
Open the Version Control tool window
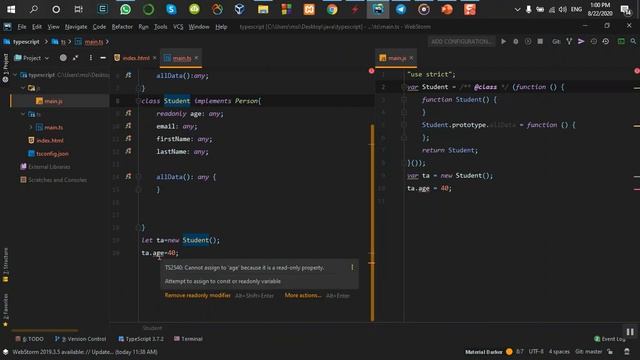(80, 339)
